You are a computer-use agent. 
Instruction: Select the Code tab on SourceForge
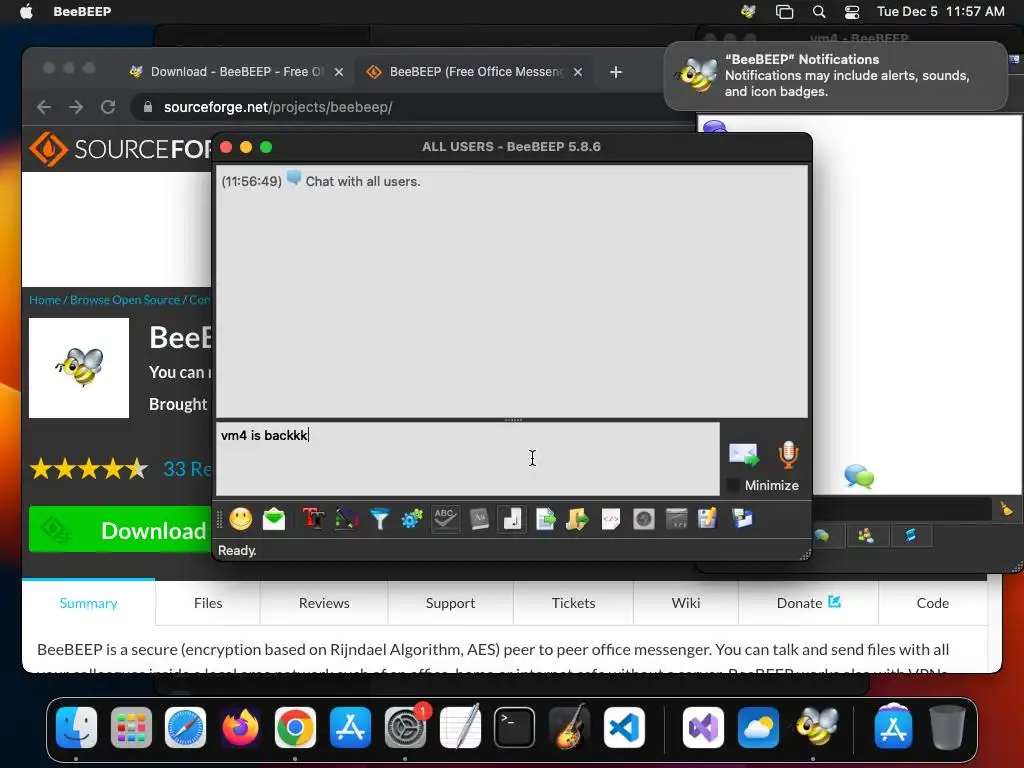[933, 603]
